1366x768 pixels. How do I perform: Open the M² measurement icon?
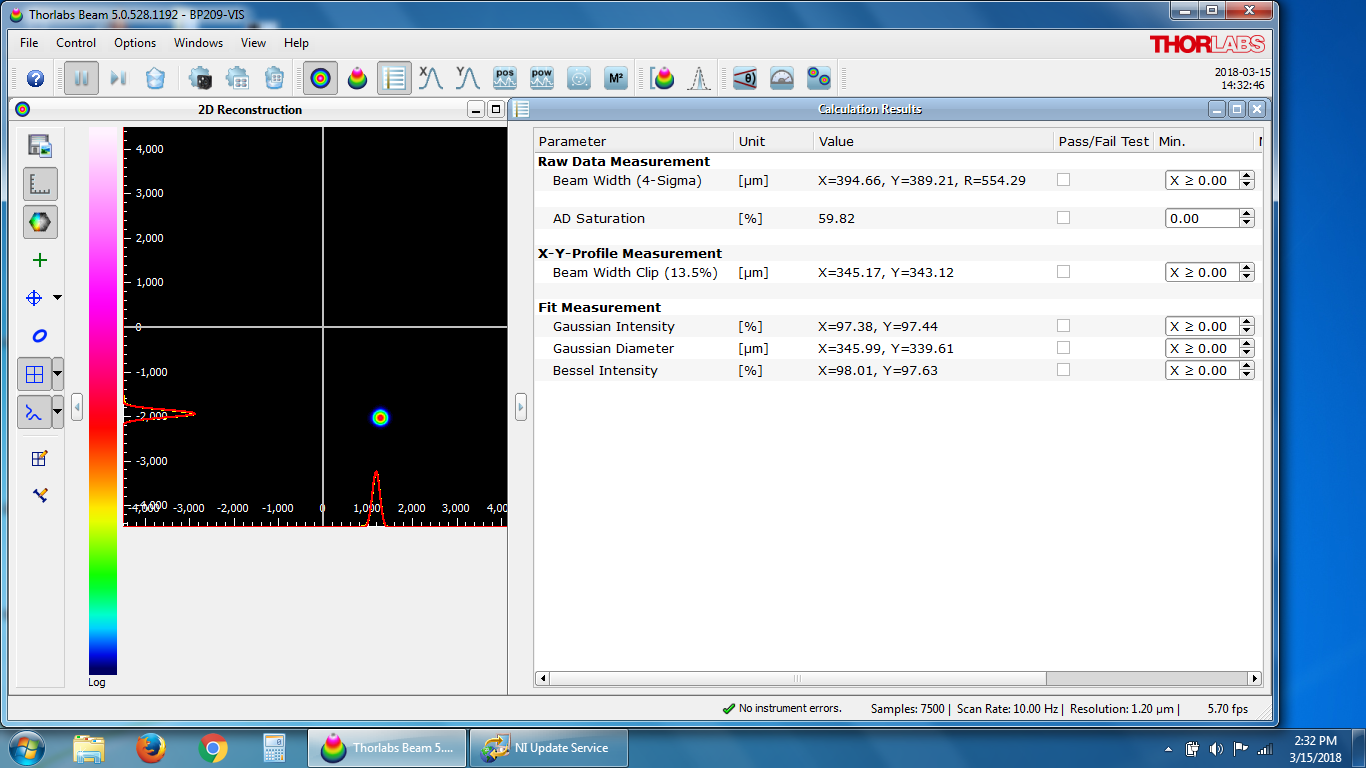click(x=616, y=78)
